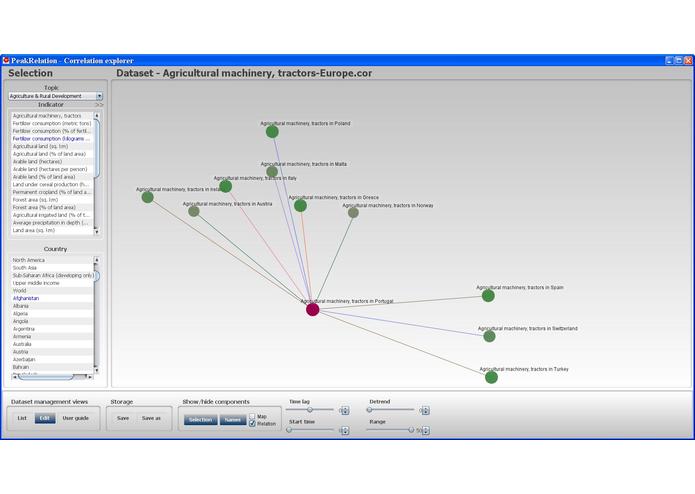Image resolution: width=695 pixels, height=494 pixels.
Task: Select 'Upper middle income' in Country list
Action: pyautogui.click(x=52, y=283)
